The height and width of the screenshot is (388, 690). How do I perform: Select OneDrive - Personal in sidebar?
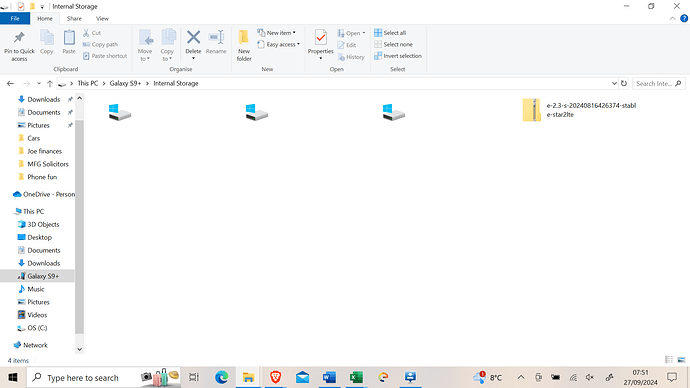pyautogui.click(x=44, y=194)
